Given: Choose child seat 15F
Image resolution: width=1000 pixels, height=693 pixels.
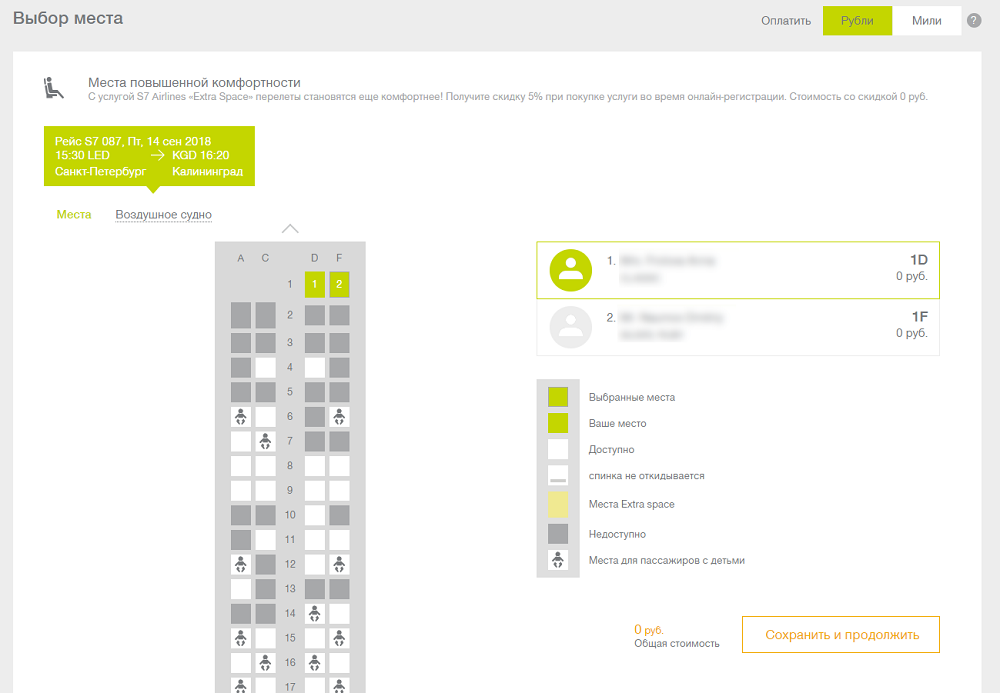Looking at the screenshot, I should coord(340,638).
